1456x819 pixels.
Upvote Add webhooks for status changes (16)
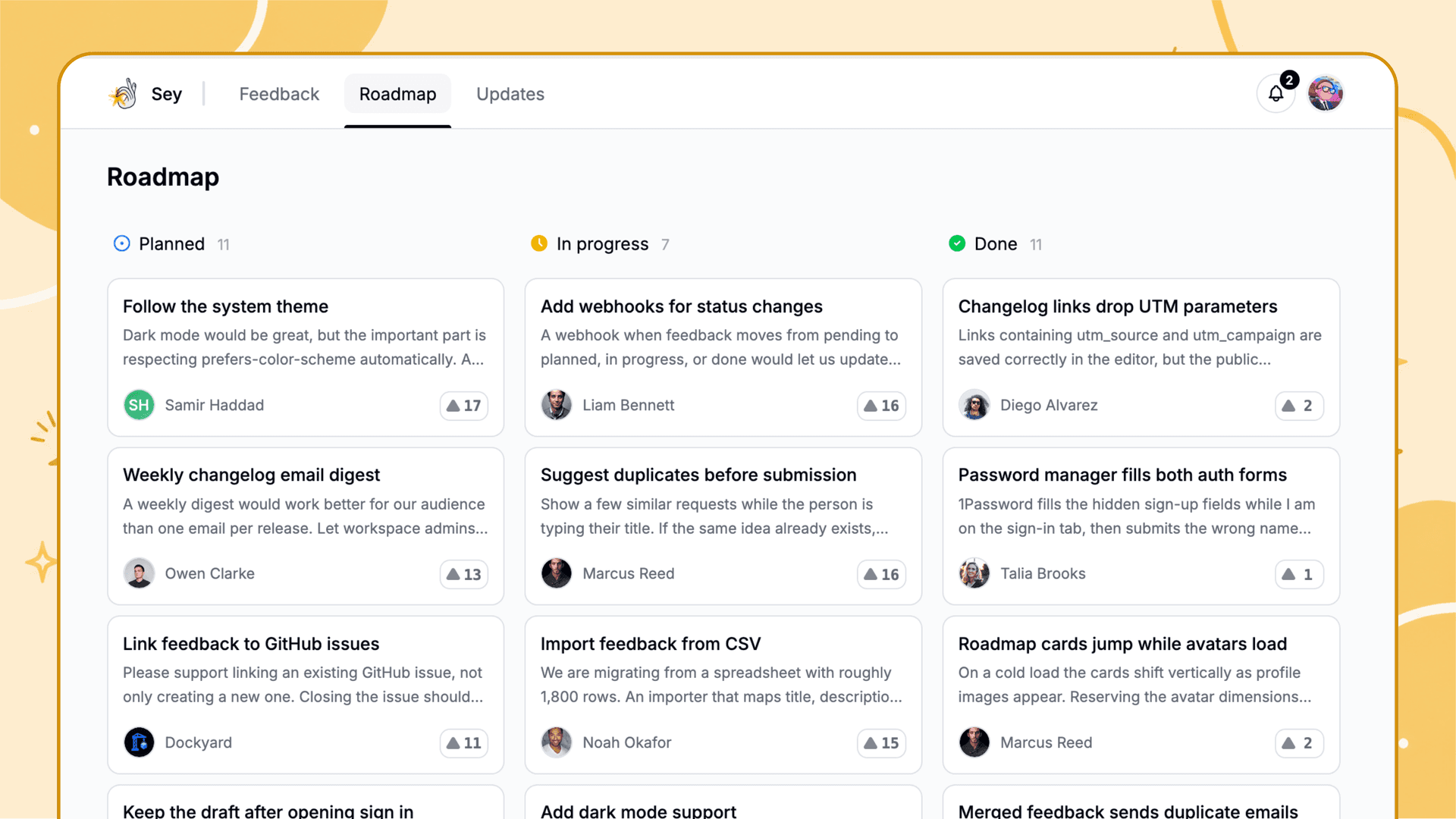[x=881, y=406]
